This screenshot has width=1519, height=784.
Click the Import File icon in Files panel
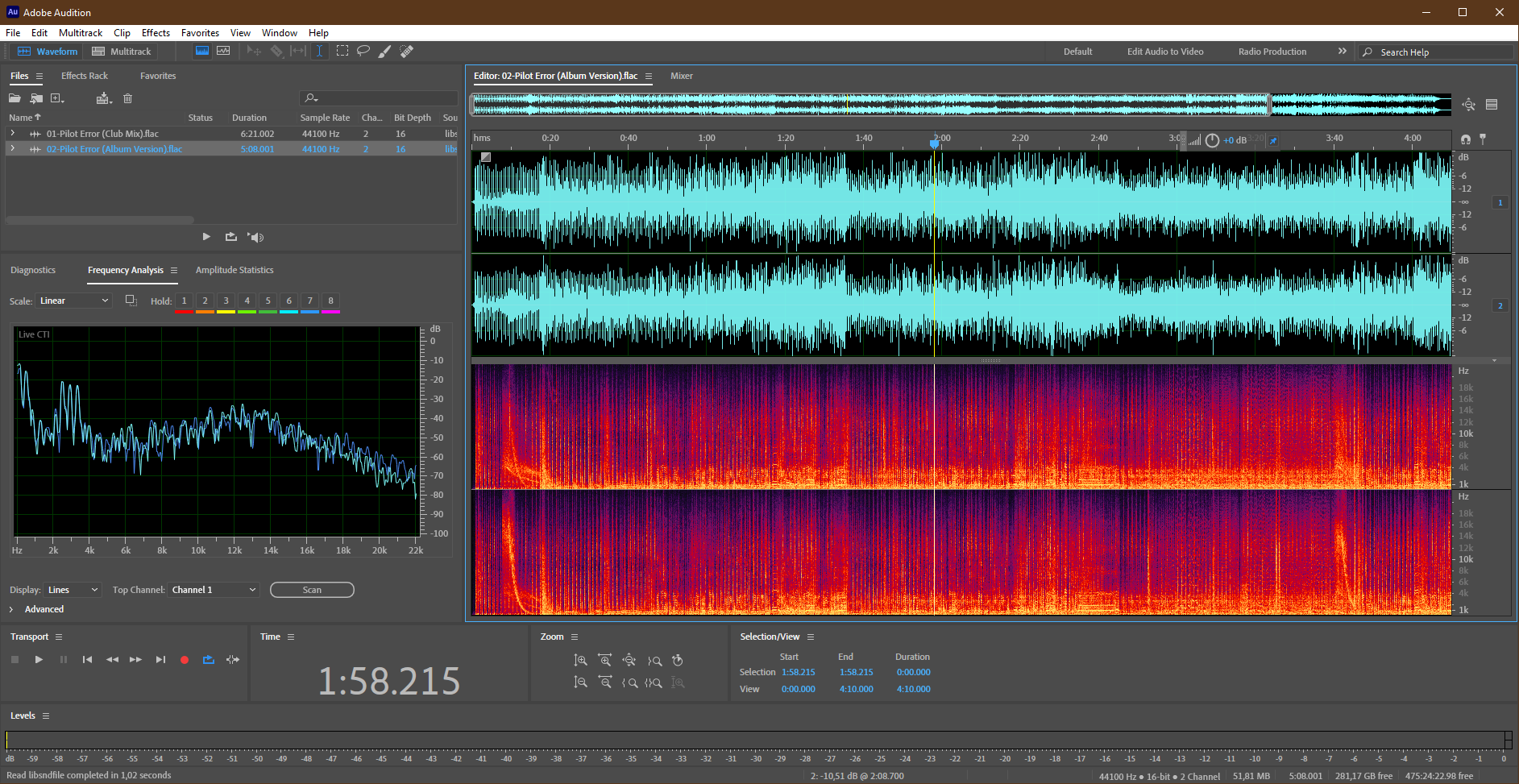(x=36, y=98)
